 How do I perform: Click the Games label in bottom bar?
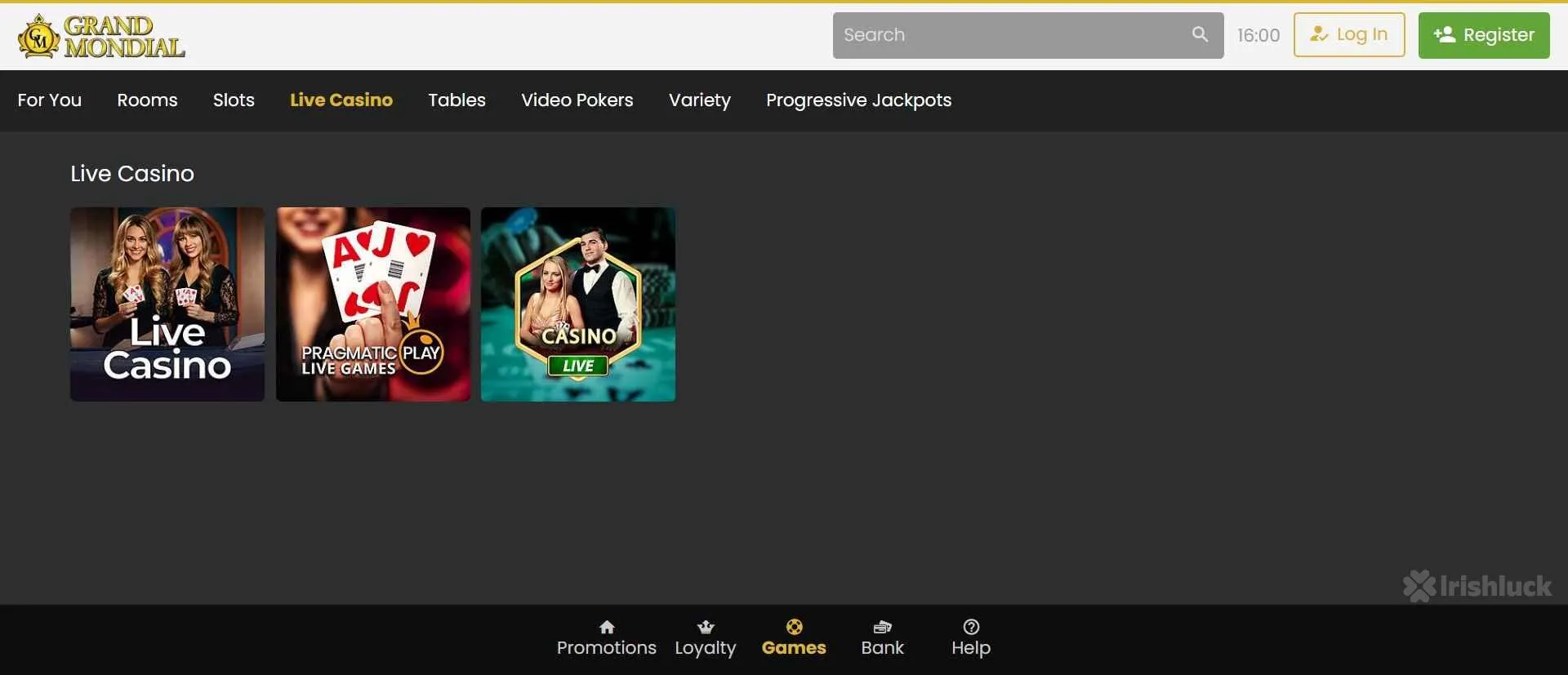794,648
